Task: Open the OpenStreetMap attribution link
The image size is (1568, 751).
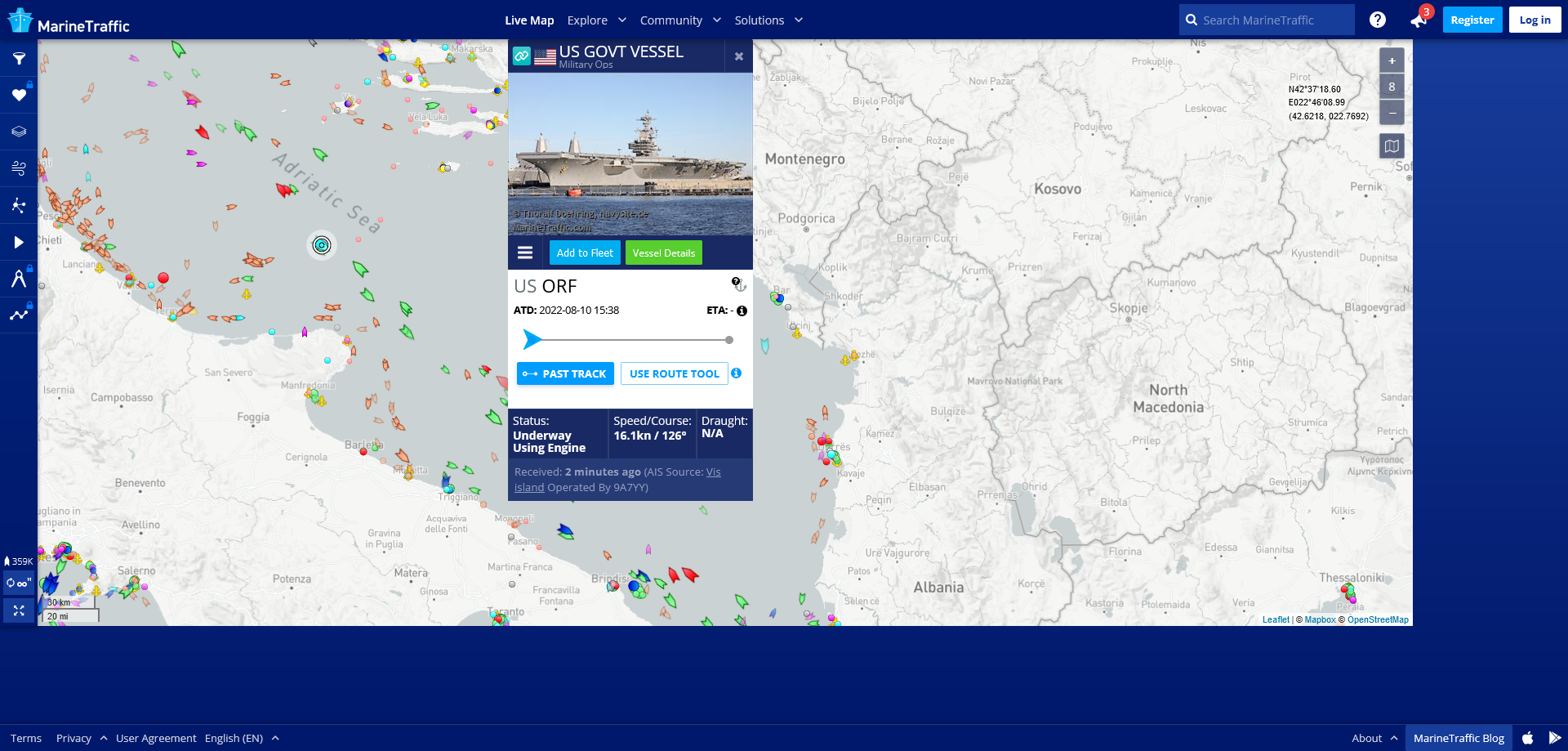Action: coord(1378,619)
